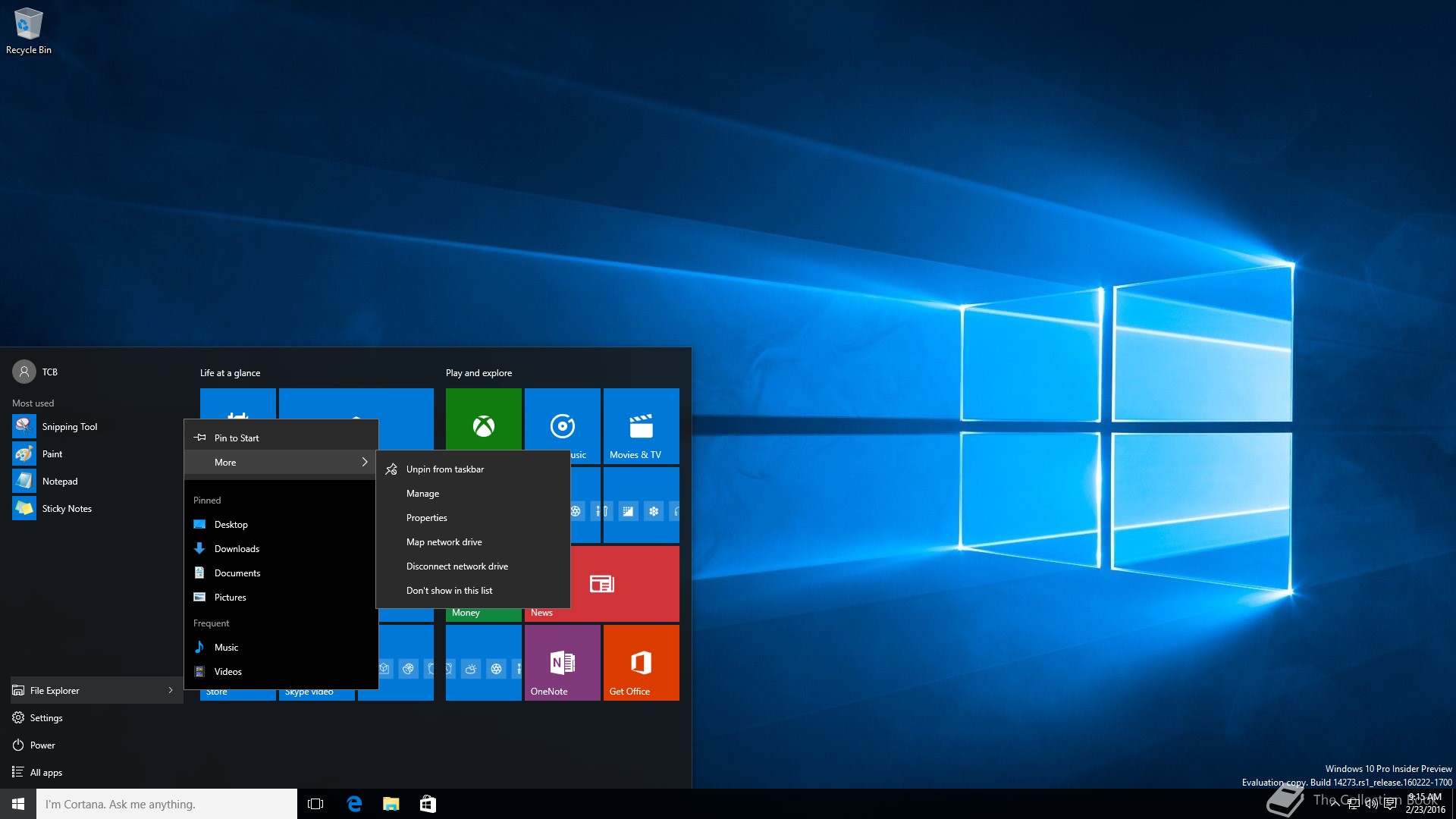Launch Snipping Tool from Most used

coord(70,427)
